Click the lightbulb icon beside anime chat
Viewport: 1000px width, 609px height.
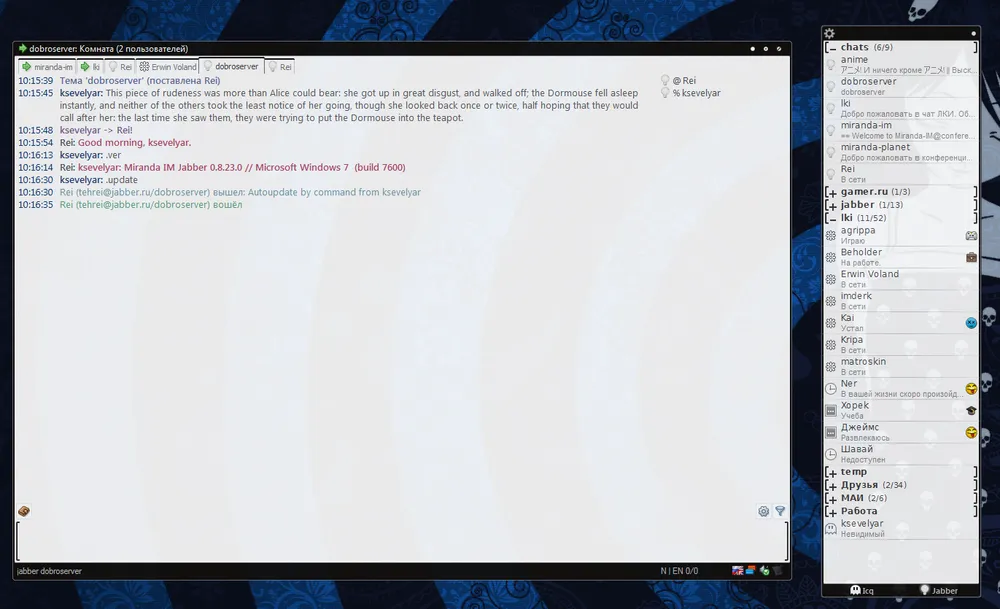point(830,64)
